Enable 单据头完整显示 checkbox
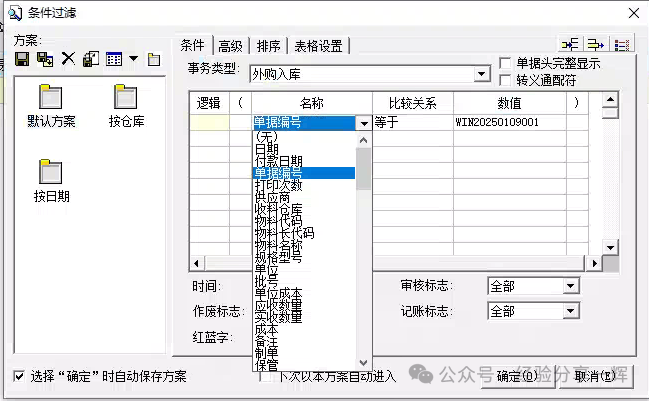The image size is (649, 401). pos(506,63)
